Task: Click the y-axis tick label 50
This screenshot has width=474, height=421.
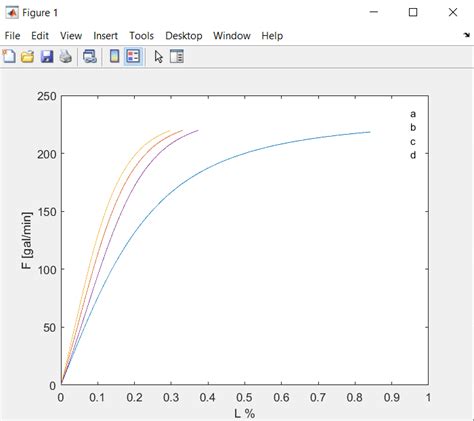Action: (50, 328)
